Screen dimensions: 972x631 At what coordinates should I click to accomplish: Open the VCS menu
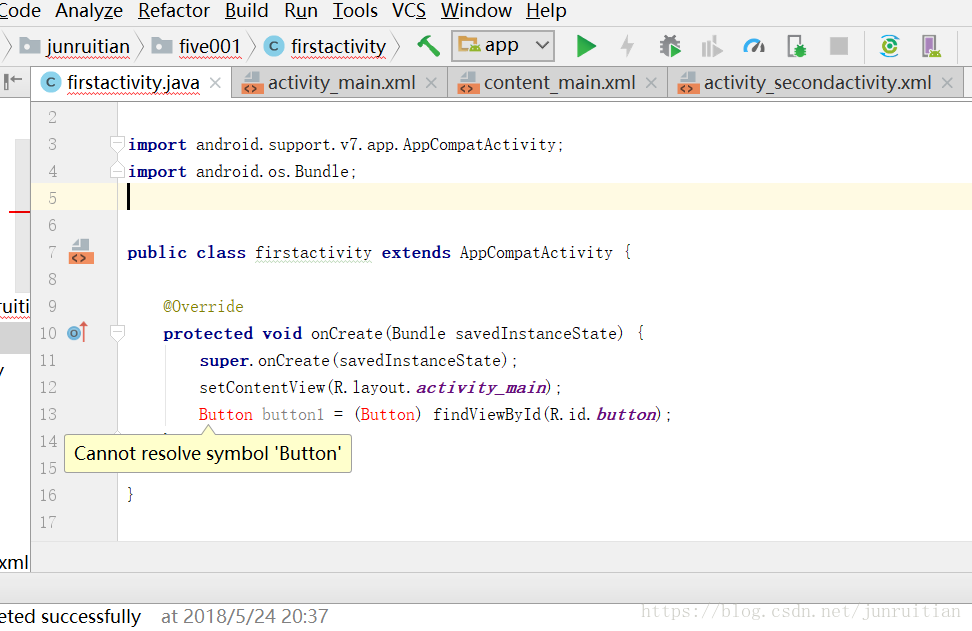click(409, 11)
